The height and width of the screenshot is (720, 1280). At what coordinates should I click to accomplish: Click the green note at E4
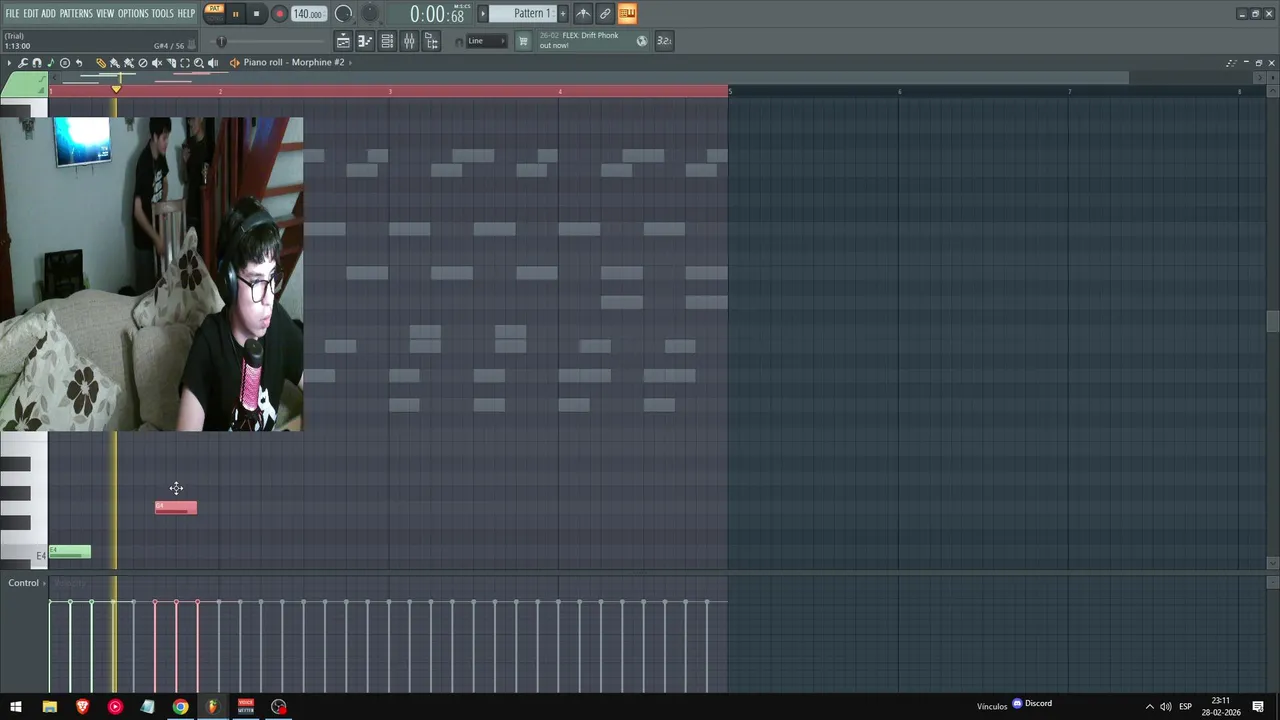click(70, 552)
